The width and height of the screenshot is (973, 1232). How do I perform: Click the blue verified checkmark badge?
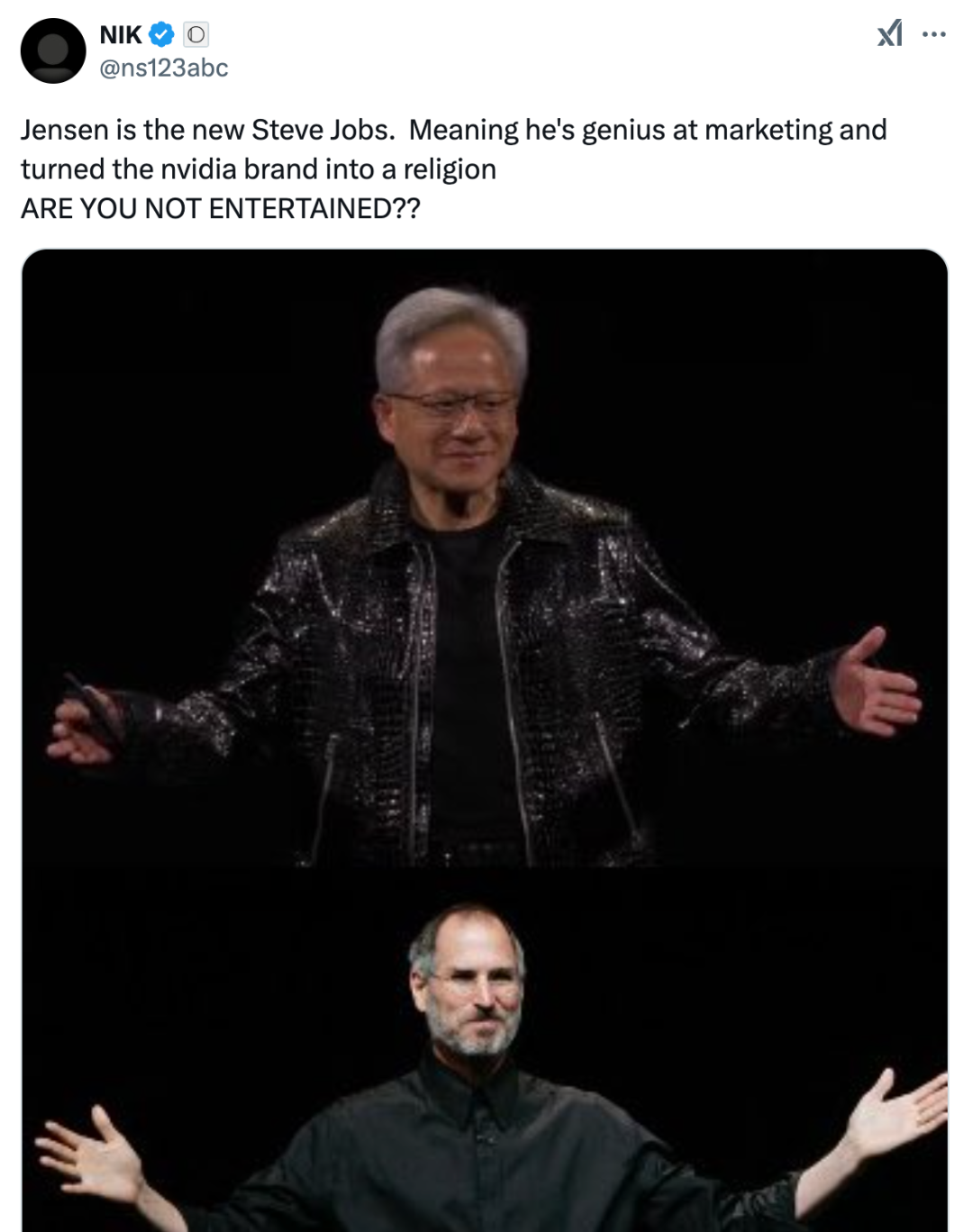[161, 35]
